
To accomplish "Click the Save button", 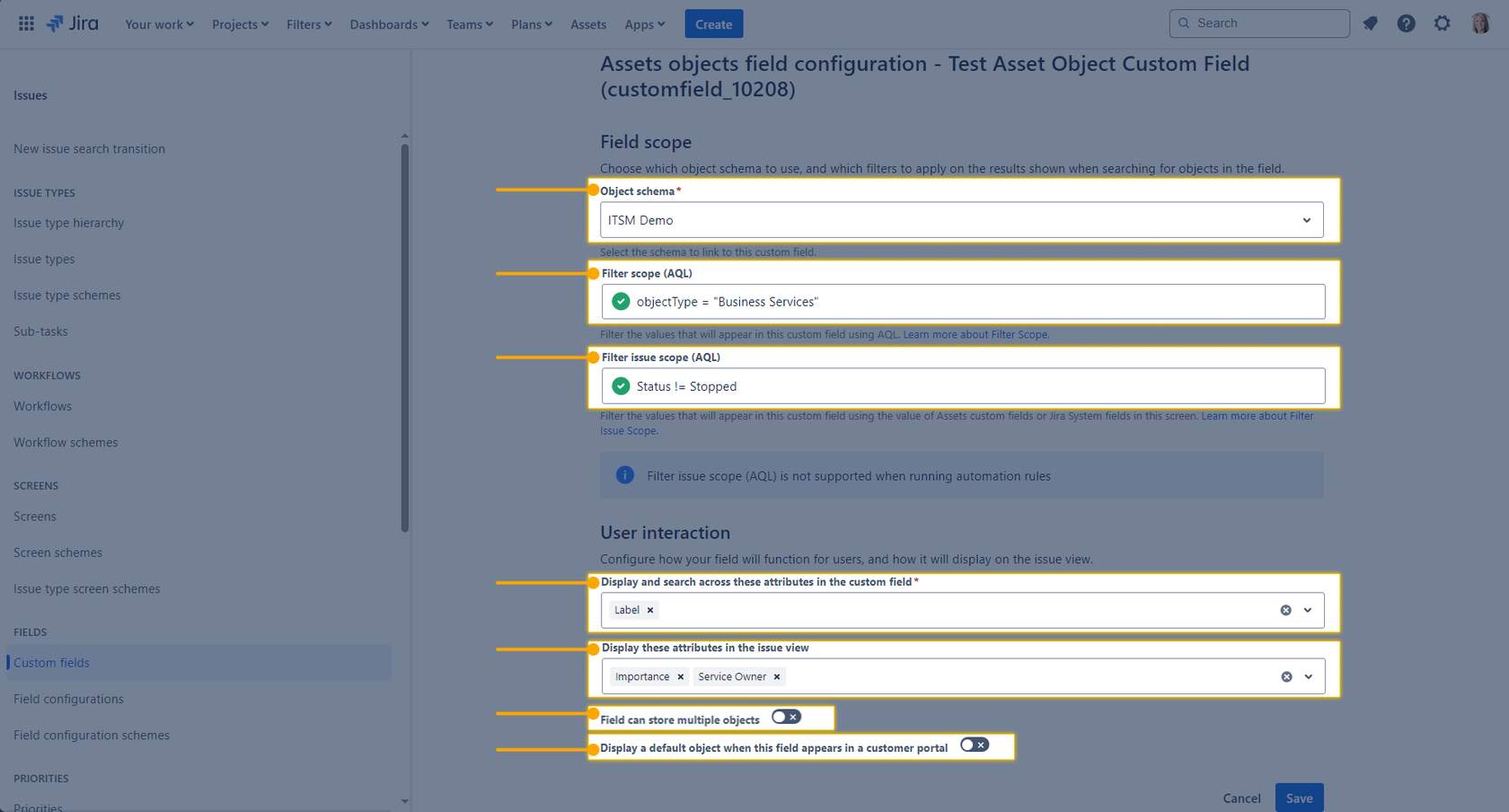I will coord(1299,798).
